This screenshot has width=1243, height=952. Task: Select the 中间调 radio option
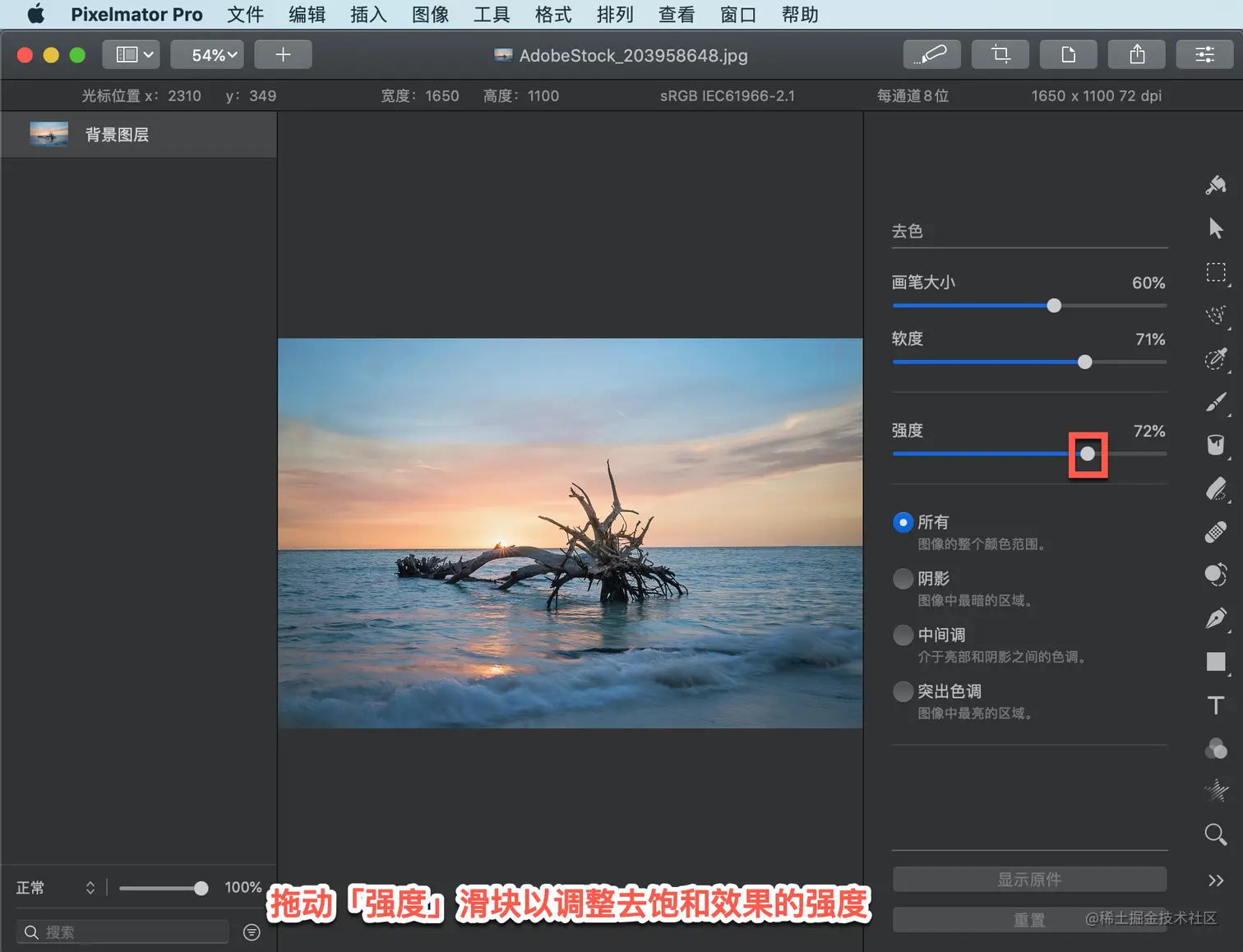click(x=903, y=635)
